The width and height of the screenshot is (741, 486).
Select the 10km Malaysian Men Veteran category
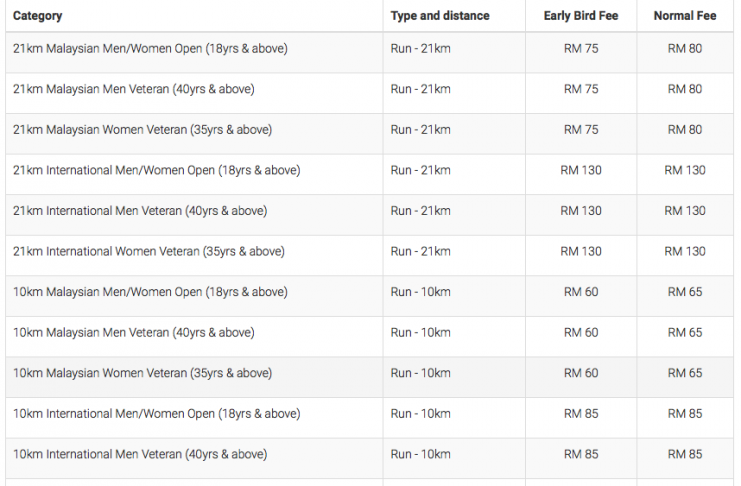tap(134, 333)
